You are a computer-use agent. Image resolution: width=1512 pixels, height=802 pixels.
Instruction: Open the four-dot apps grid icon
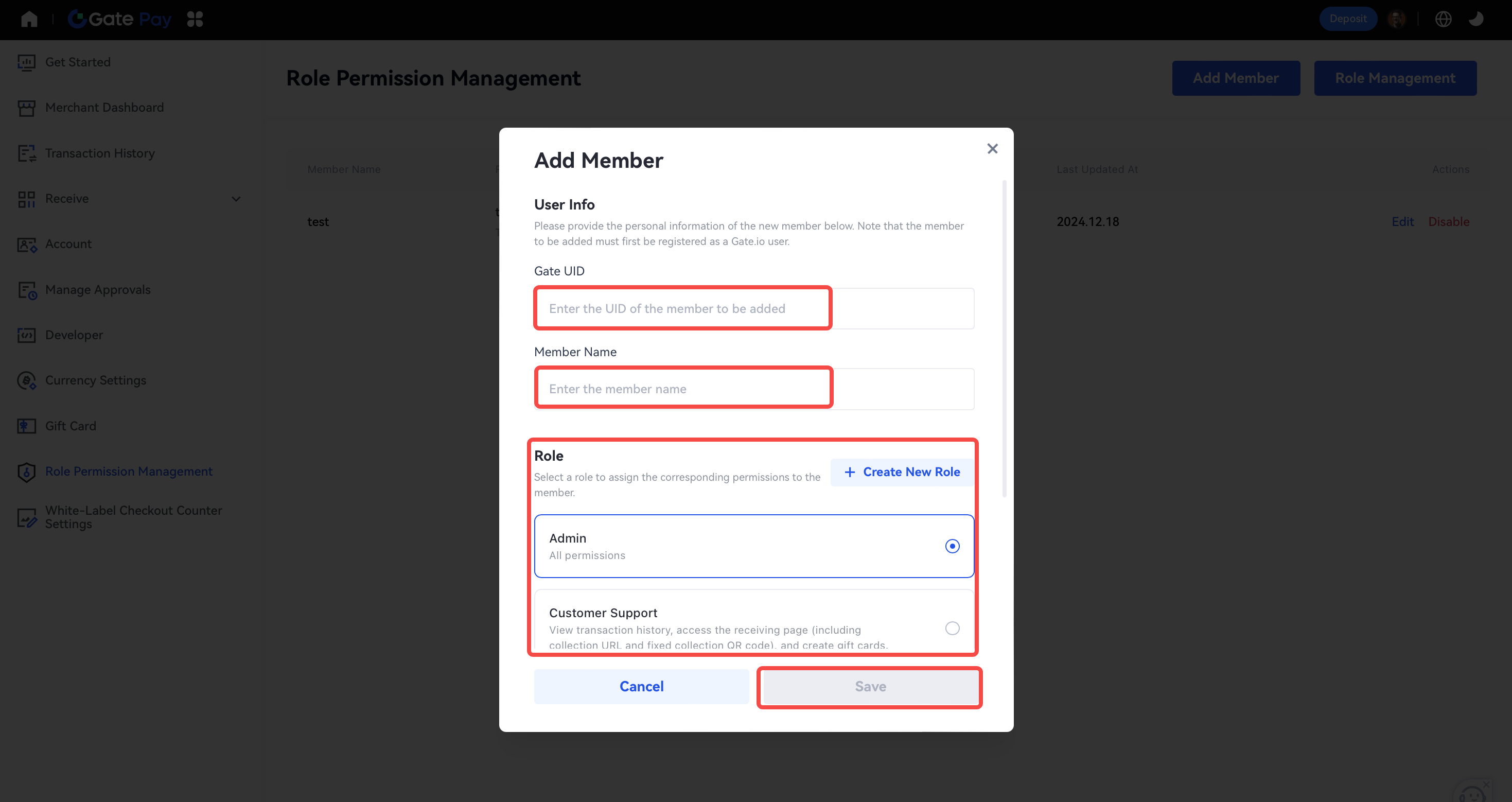click(x=195, y=20)
